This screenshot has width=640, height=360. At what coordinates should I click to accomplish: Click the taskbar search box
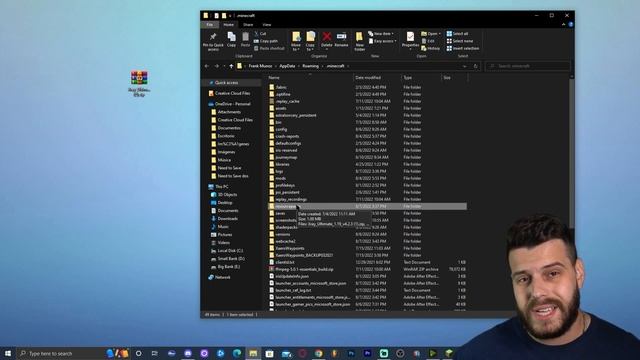point(60,353)
